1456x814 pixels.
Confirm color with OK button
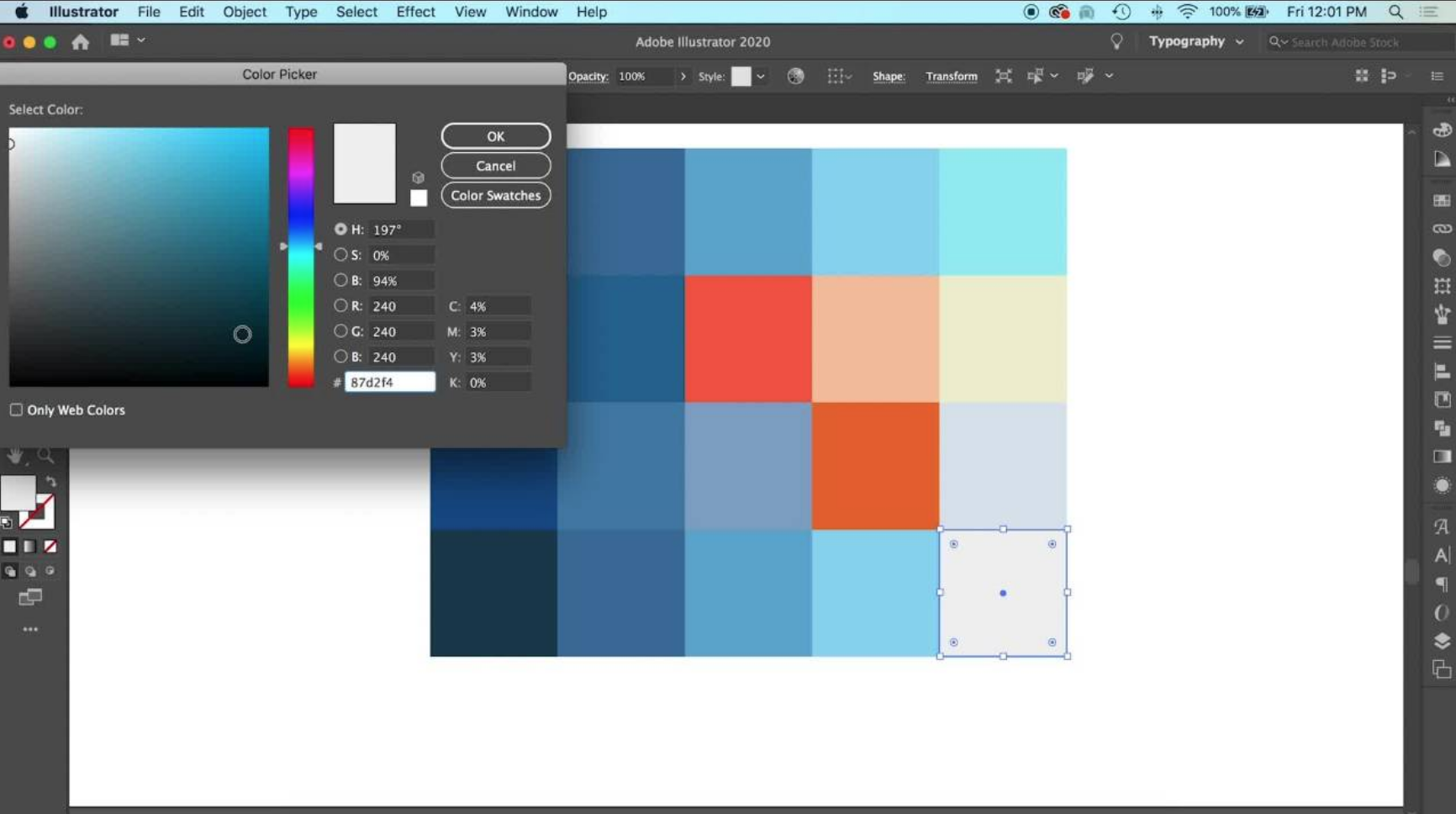pyautogui.click(x=496, y=135)
